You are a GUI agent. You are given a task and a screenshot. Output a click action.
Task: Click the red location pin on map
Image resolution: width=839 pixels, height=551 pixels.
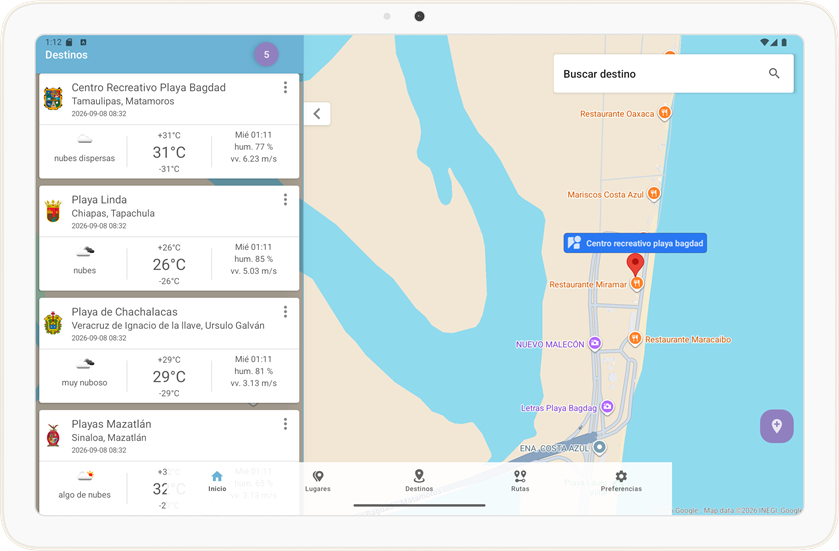pos(635,265)
